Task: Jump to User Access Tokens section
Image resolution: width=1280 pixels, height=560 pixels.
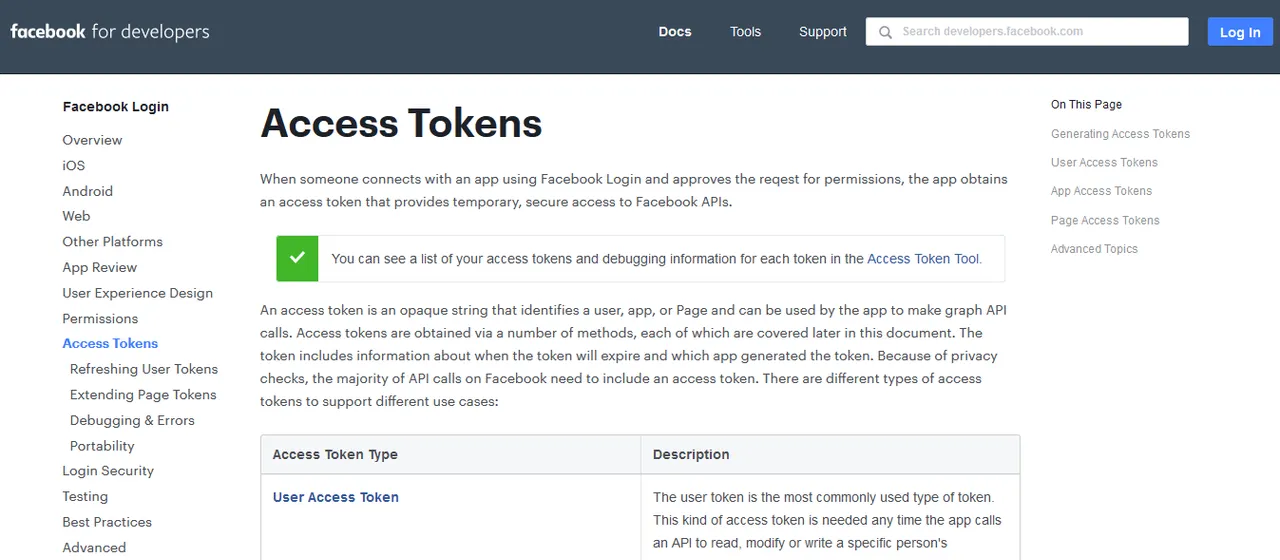Action: click(x=1104, y=163)
